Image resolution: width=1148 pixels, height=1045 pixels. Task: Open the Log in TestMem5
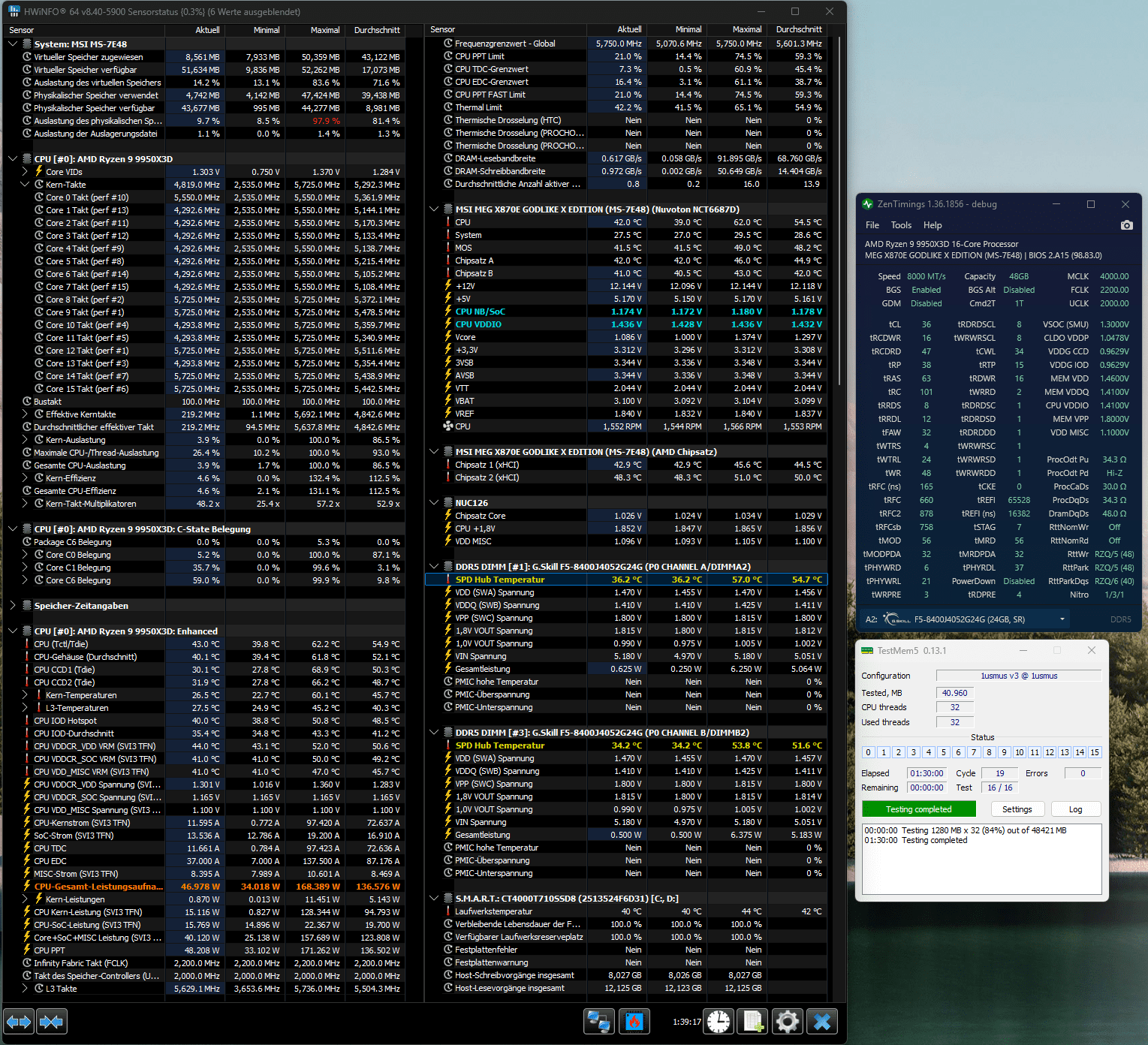point(1075,809)
